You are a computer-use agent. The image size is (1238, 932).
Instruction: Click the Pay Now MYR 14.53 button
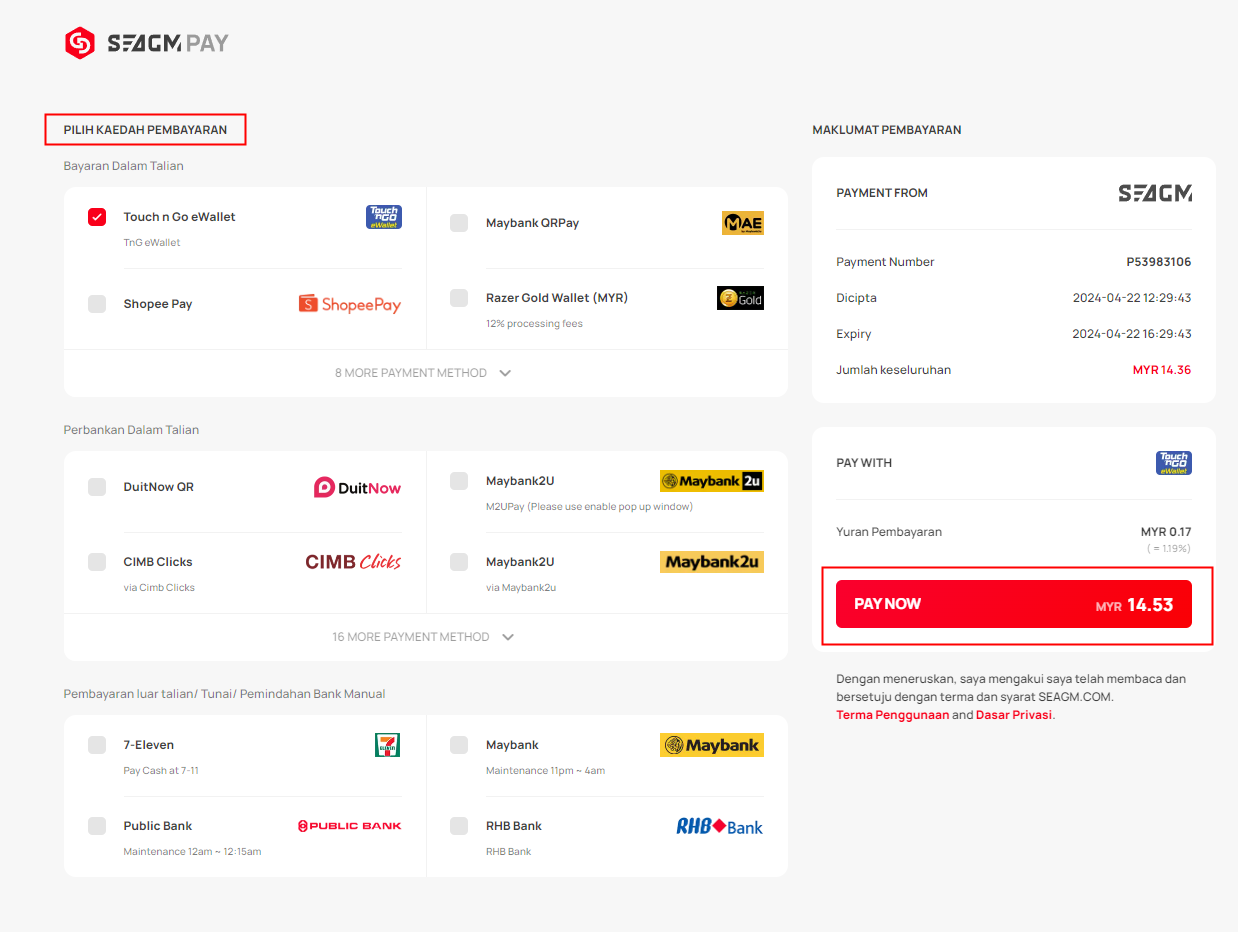[x=1014, y=604]
